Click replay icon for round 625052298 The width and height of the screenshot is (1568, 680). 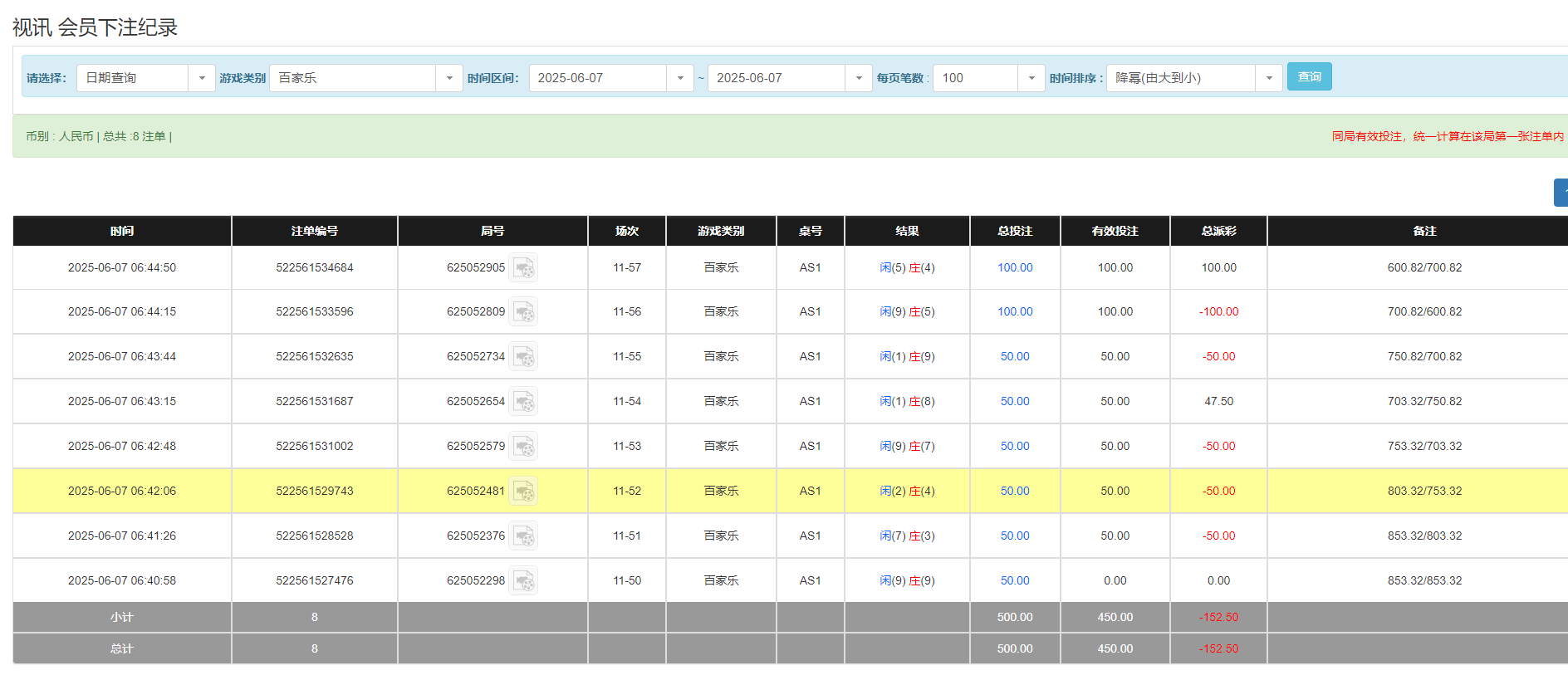point(523,581)
